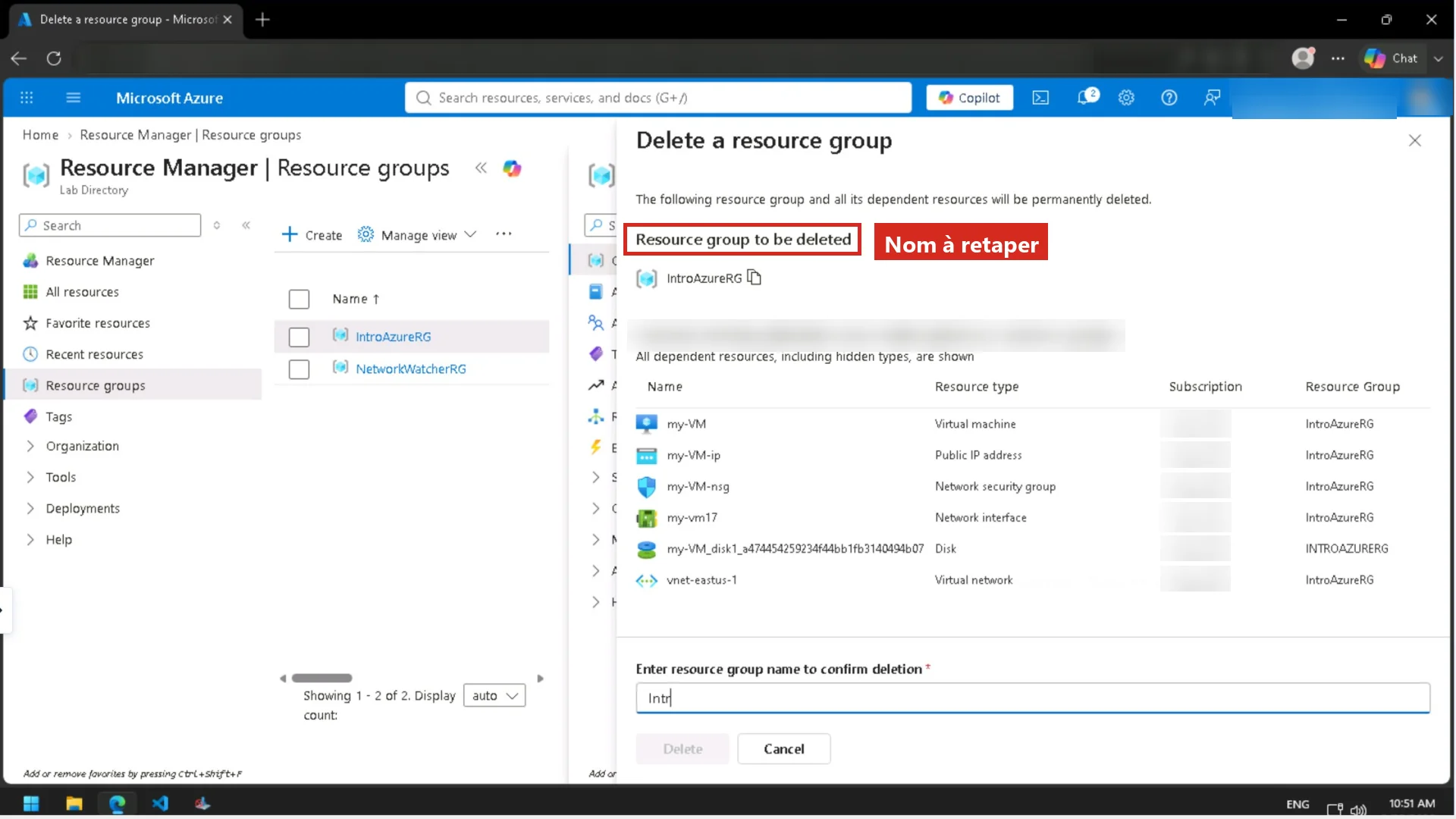The width and height of the screenshot is (1456, 819).
Task: Collapse the Resource groups blade with double chevron
Action: (x=481, y=168)
